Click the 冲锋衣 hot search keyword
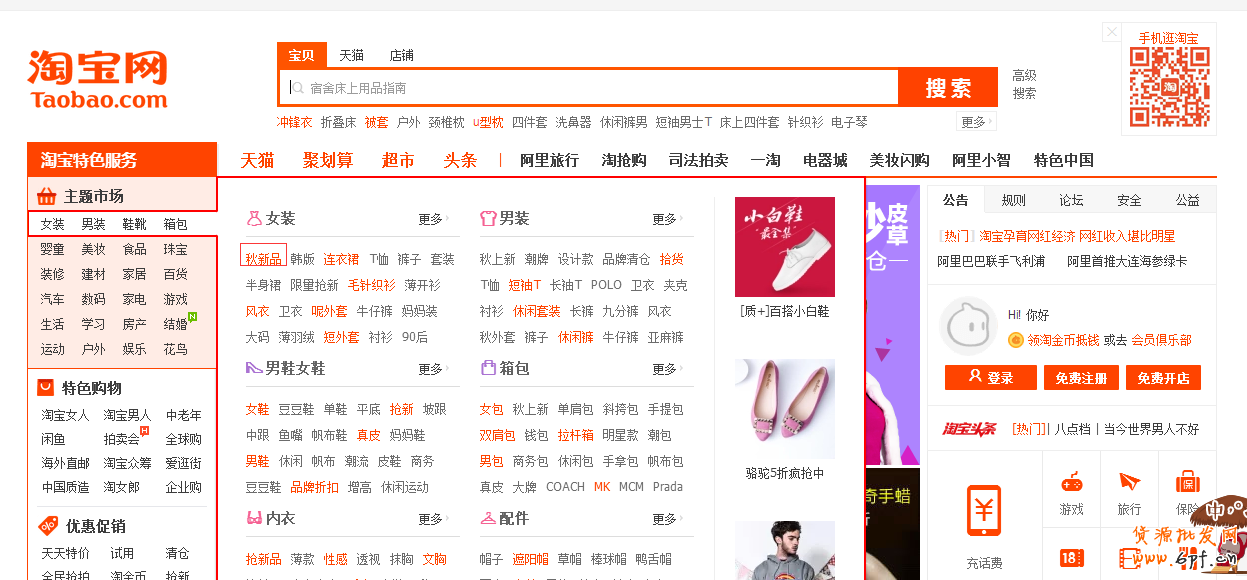Screen dimensions: 1247x580 point(294,122)
